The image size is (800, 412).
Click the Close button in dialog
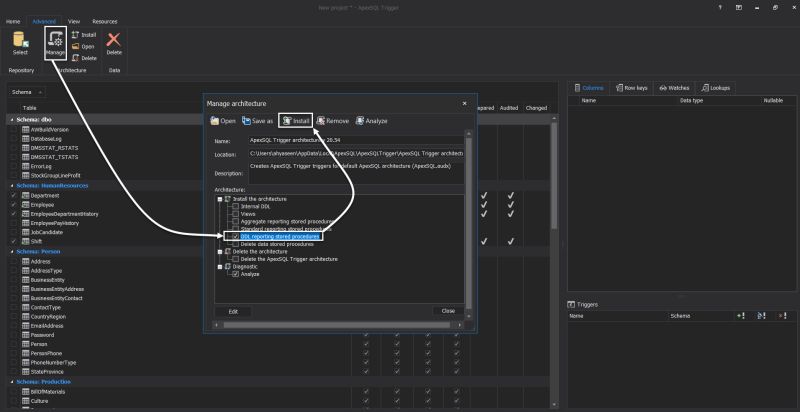pos(448,311)
